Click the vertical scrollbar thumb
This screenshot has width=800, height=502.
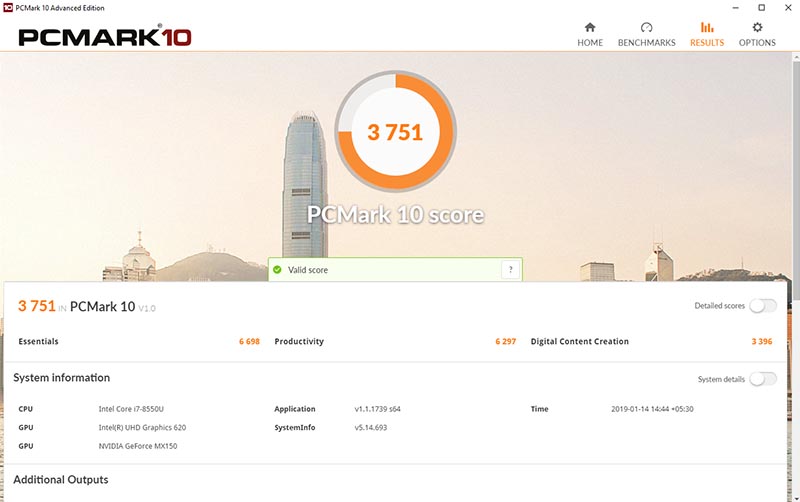(796, 179)
